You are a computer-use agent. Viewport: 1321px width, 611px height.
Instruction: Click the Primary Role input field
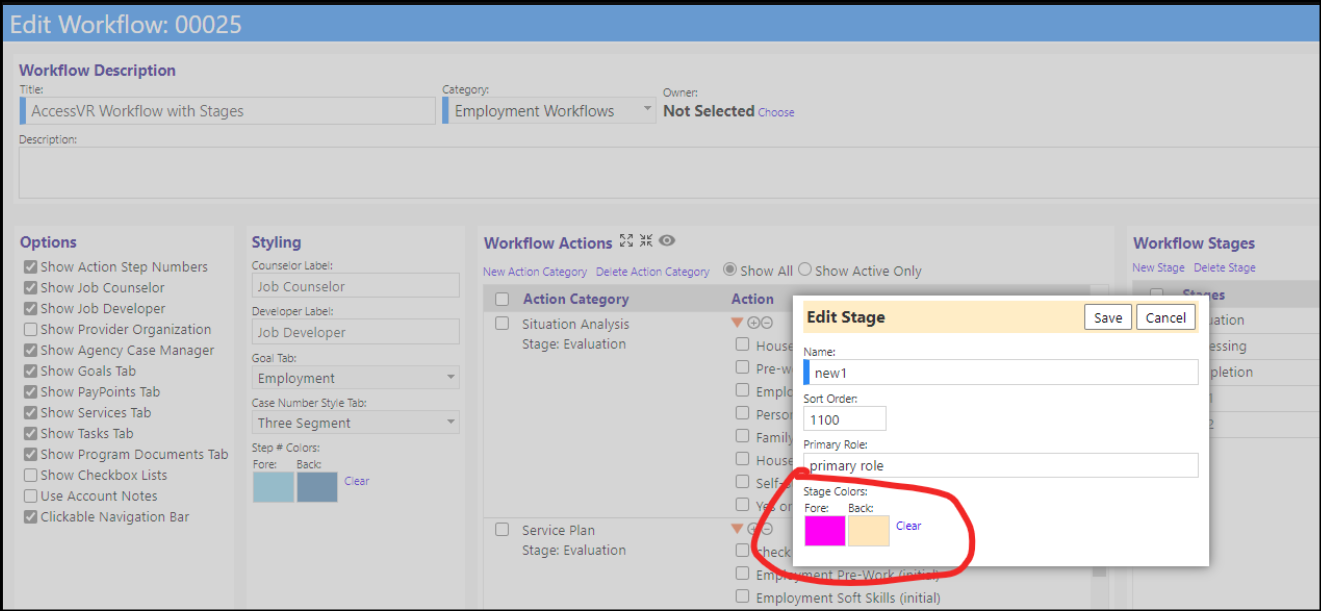[x=1000, y=465]
